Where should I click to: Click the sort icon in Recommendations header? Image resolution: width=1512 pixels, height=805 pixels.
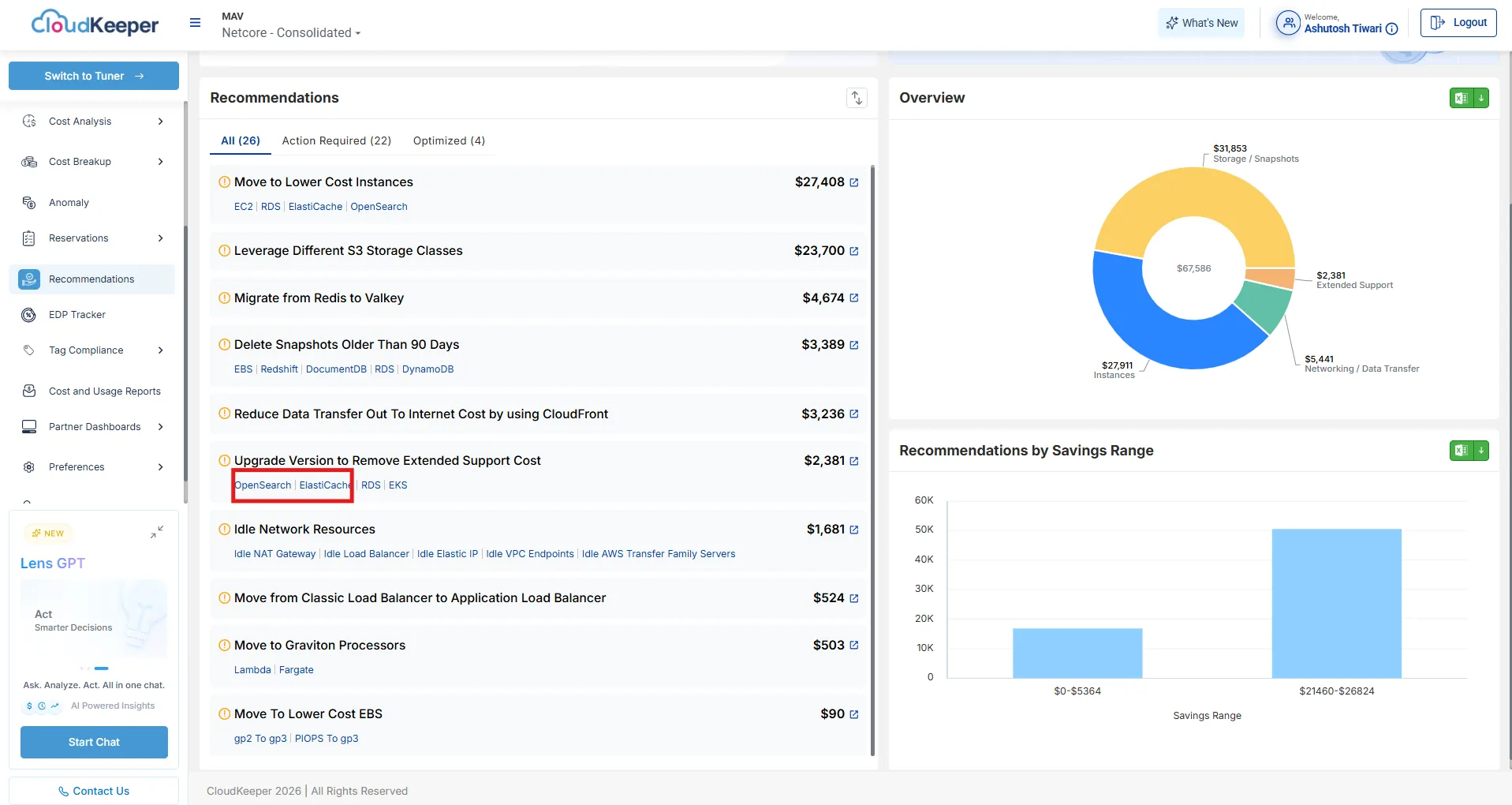(857, 98)
